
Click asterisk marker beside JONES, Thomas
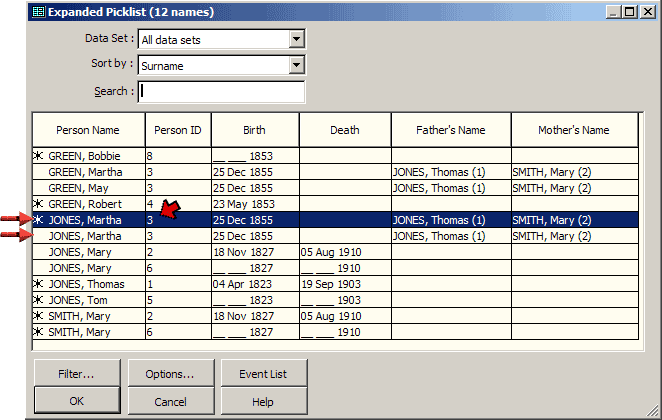39,284
